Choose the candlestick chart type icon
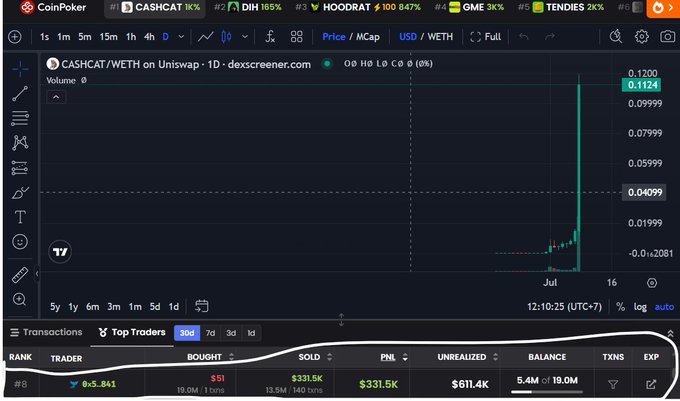The height and width of the screenshot is (401, 680). tap(226, 37)
